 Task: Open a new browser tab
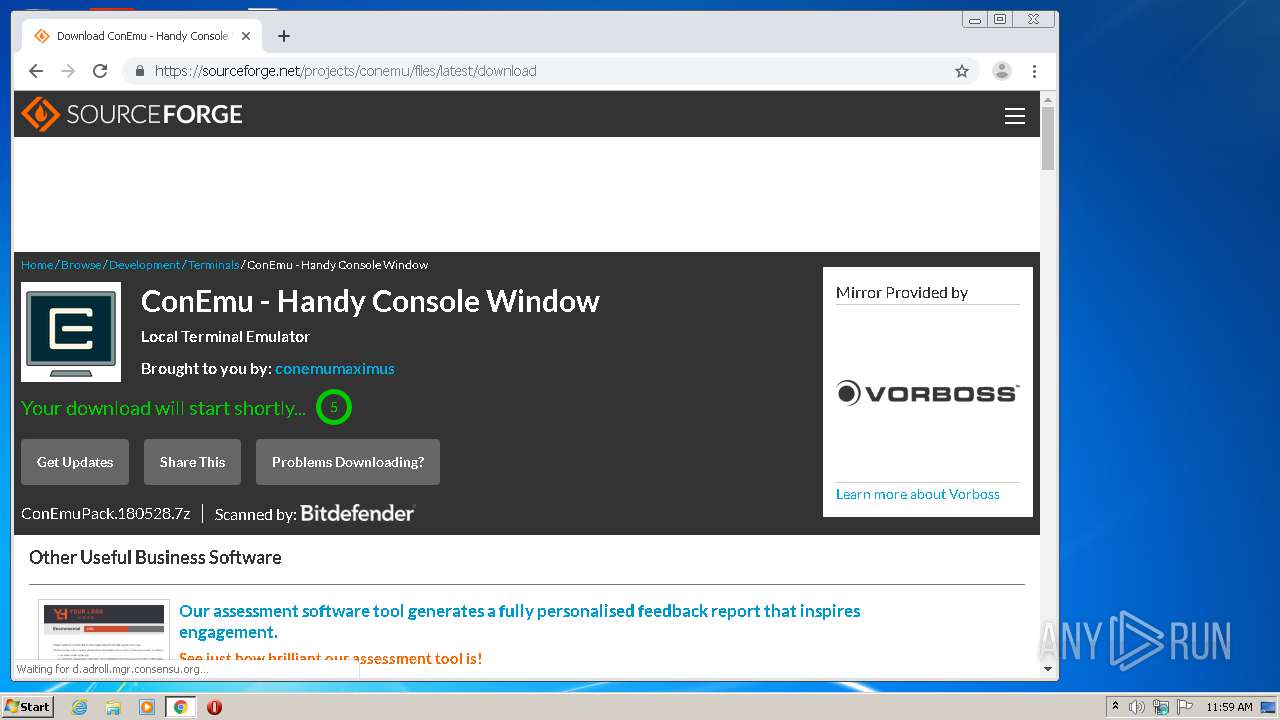click(x=284, y=36)
